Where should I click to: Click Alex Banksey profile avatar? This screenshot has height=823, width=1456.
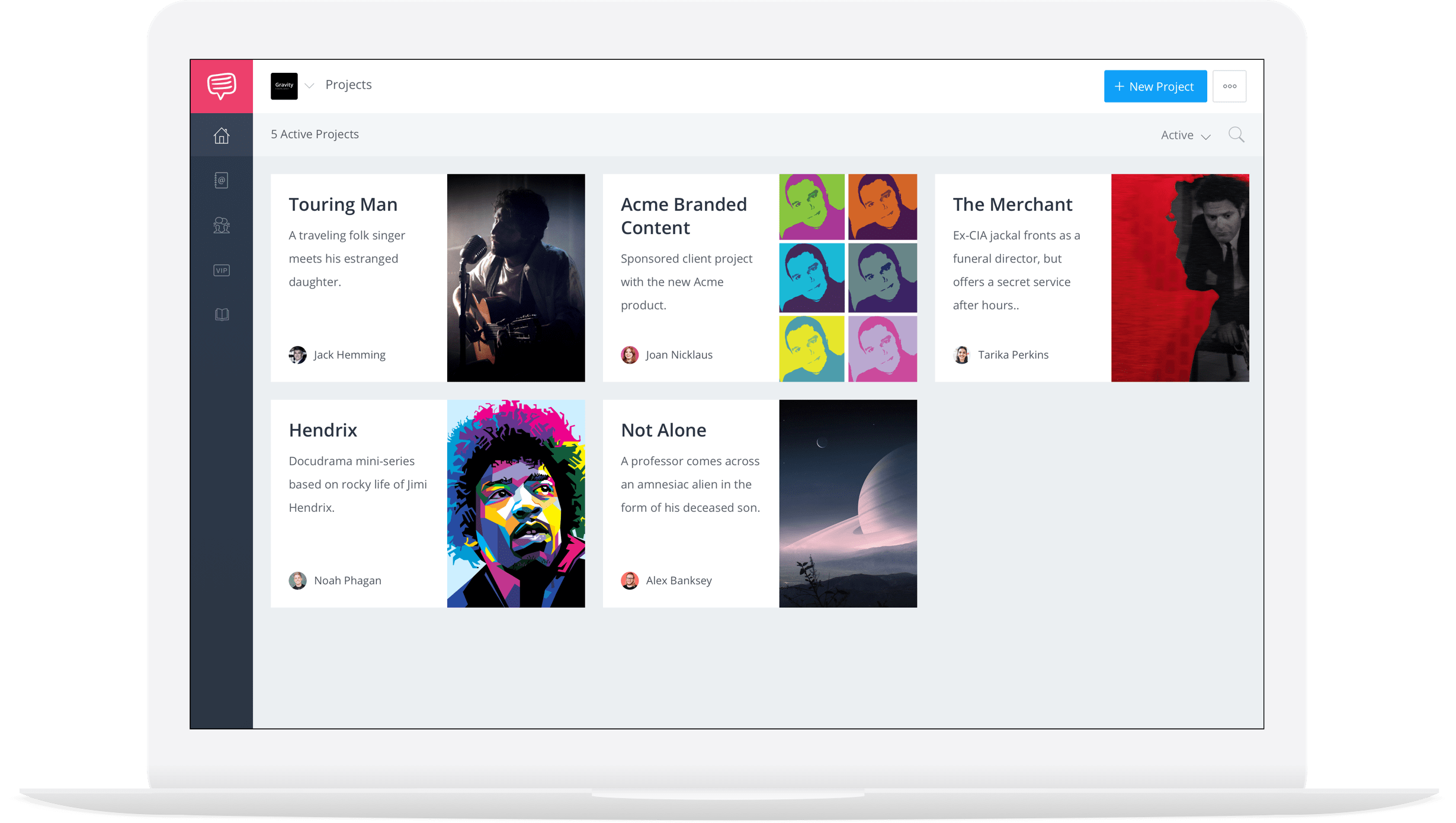click(630, 580)
